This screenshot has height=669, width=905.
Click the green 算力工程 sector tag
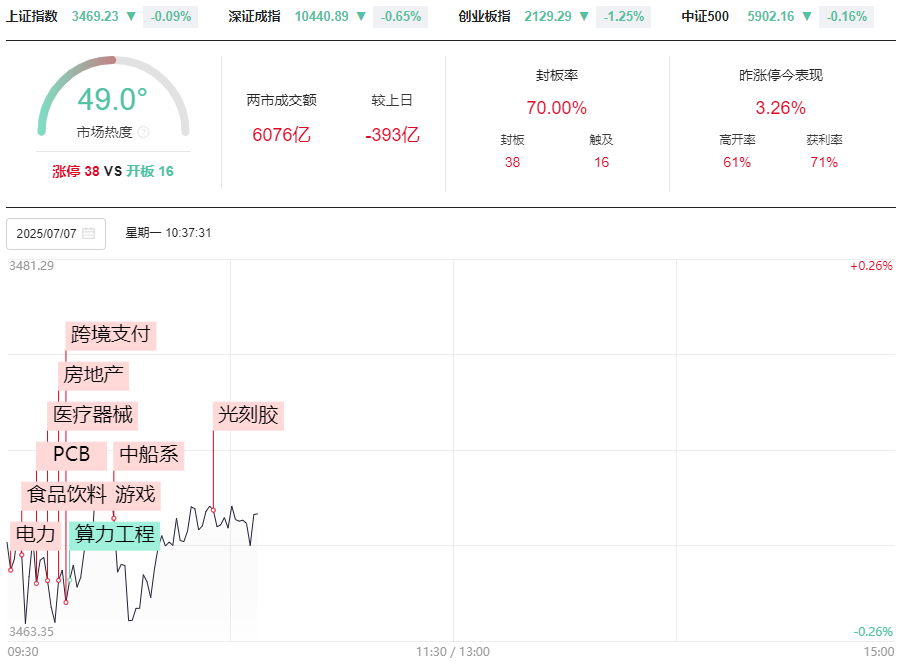115,534
